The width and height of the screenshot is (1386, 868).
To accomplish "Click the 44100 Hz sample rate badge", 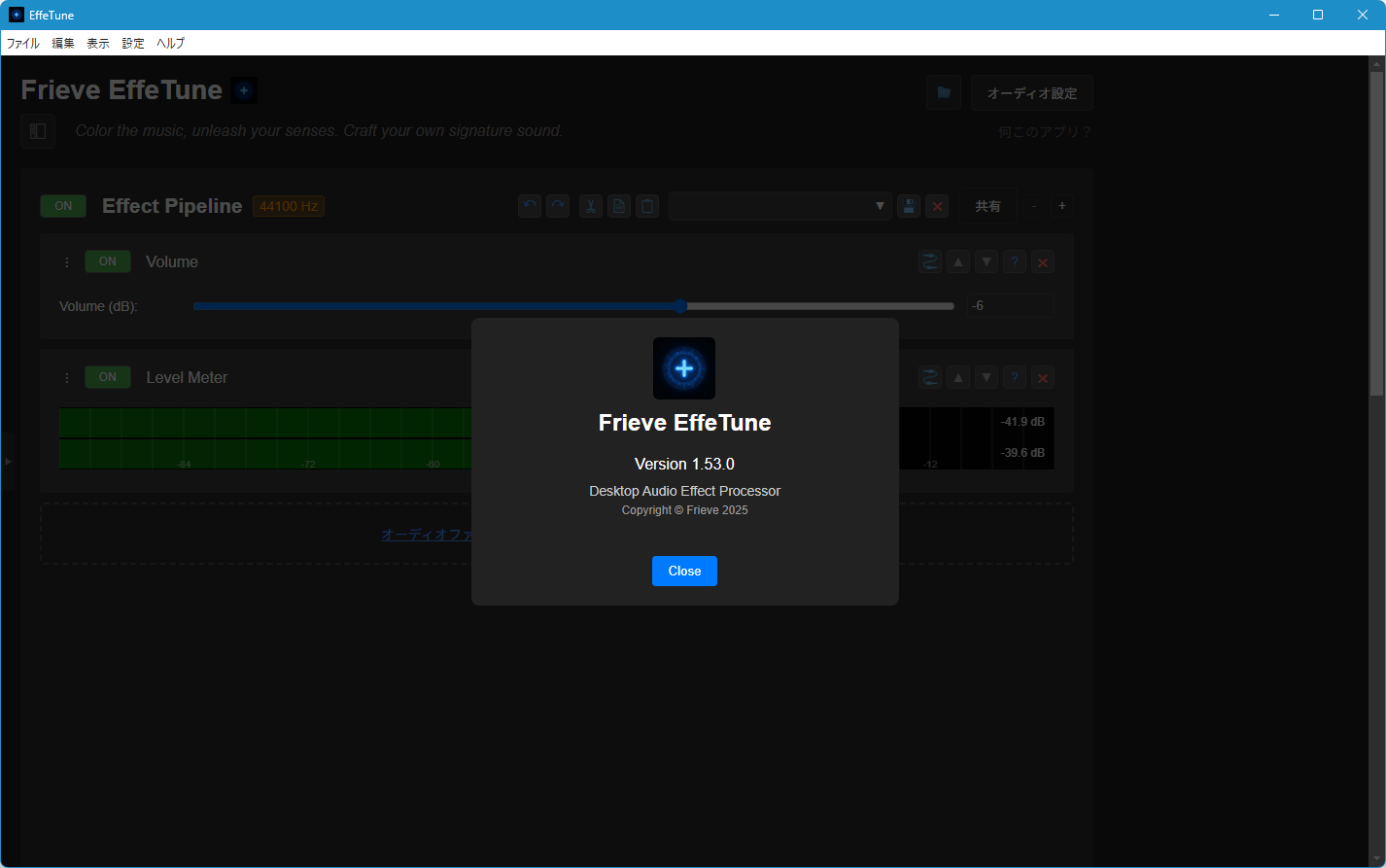I will [x=289, y=206].
